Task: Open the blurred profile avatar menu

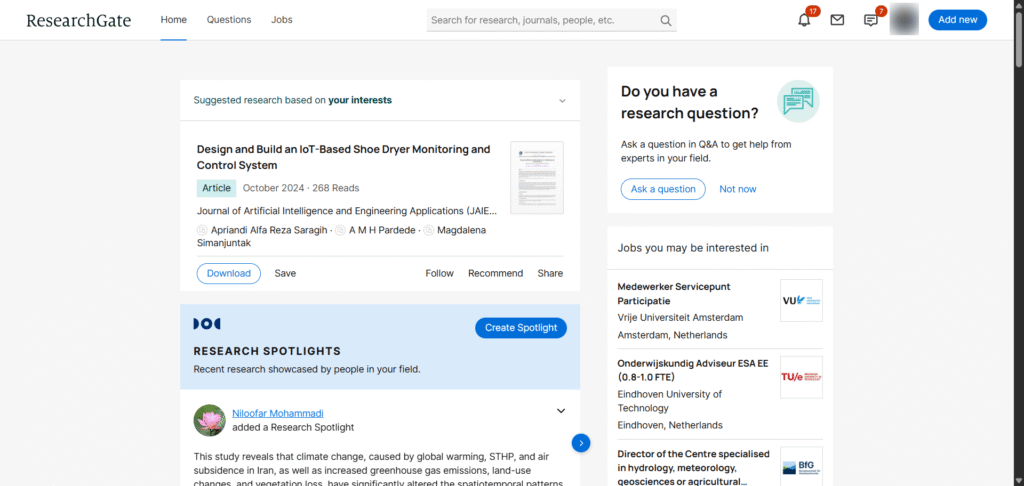Action: click(x=904, y=20)
